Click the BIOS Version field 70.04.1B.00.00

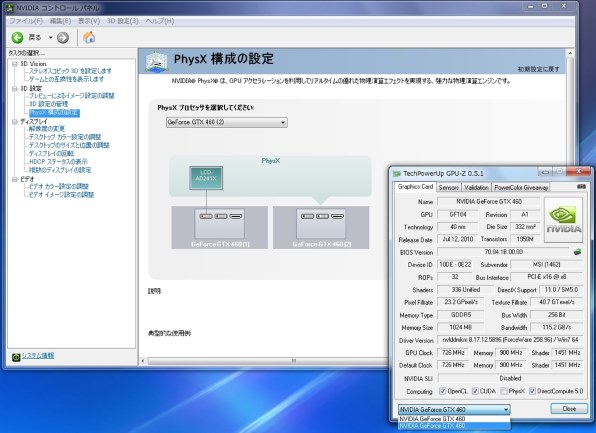click(x=504, y=252)
